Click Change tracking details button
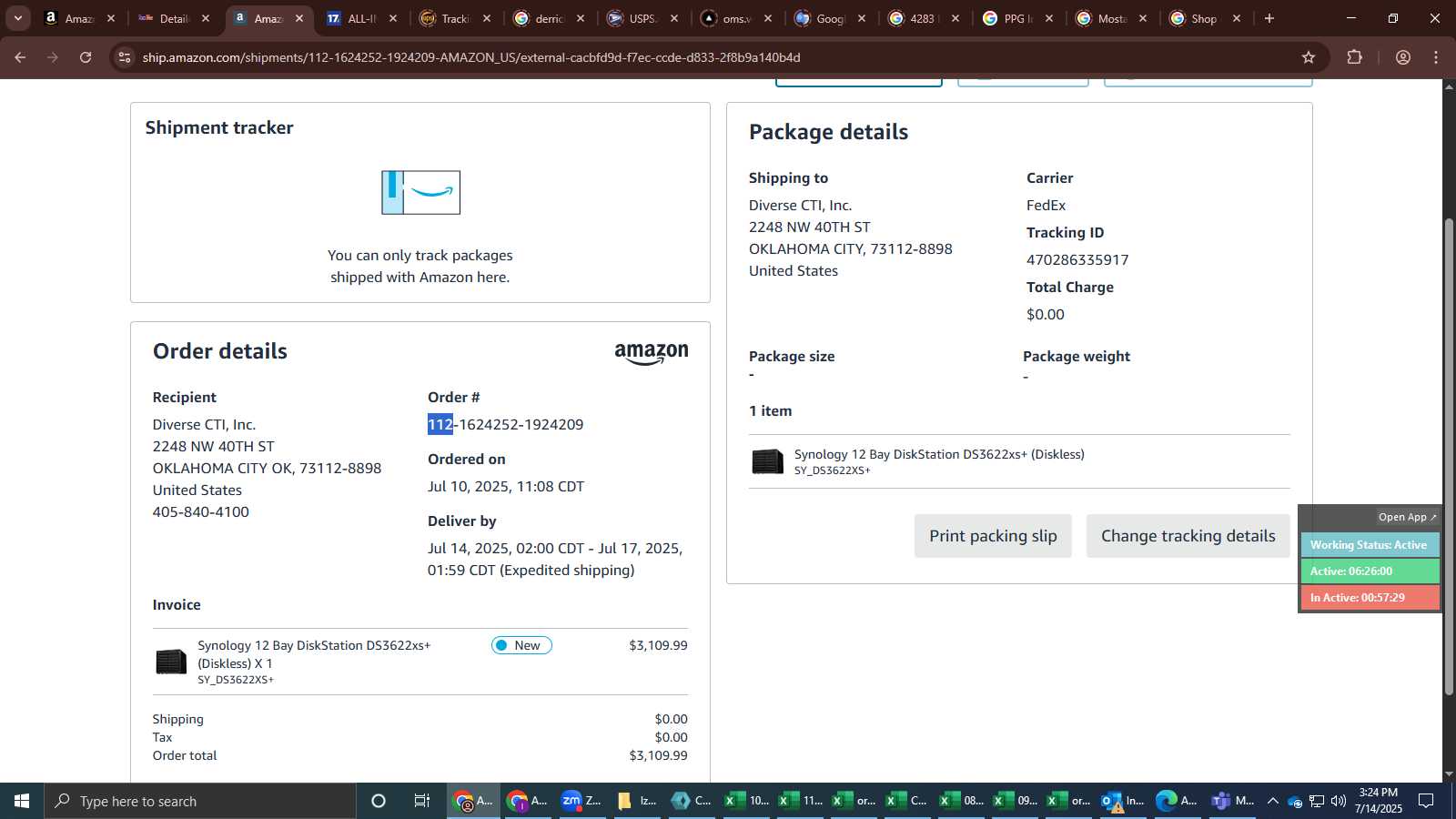 coord(1188,536)
